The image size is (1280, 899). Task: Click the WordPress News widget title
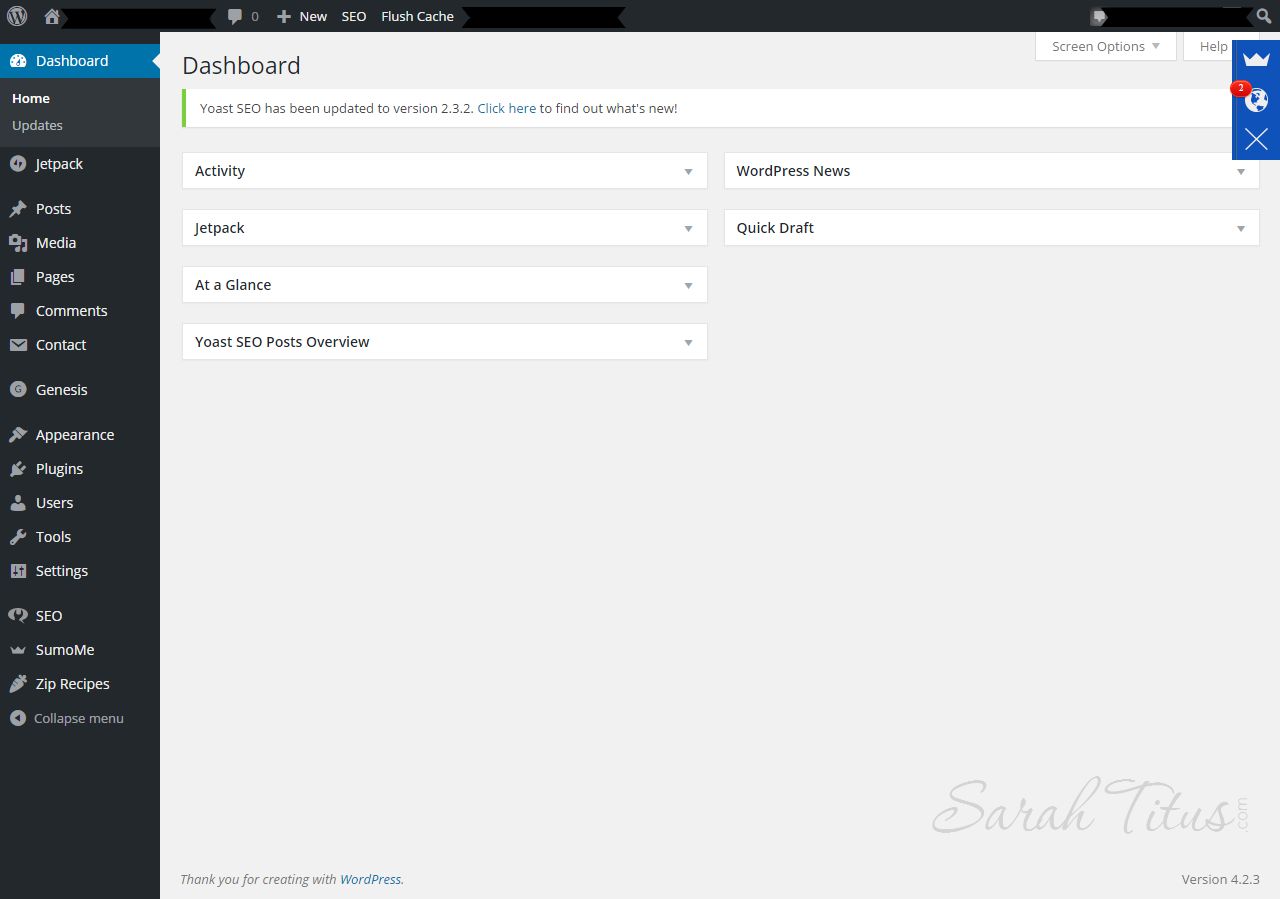pos(793,171)
